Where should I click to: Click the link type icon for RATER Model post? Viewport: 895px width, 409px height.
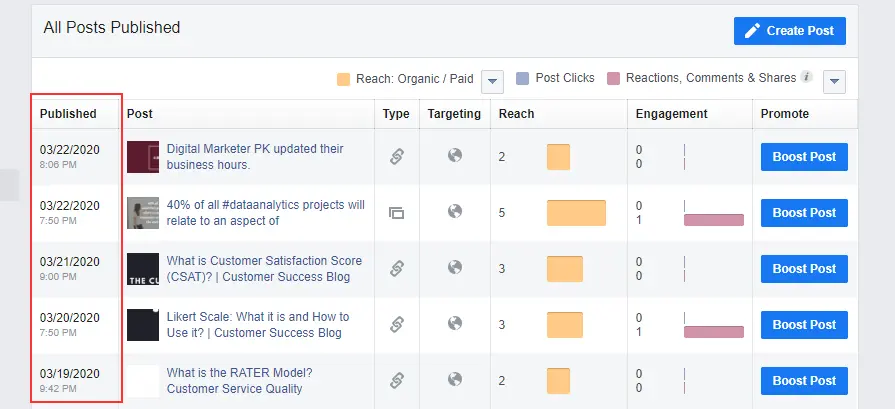(x=397, y=380)
